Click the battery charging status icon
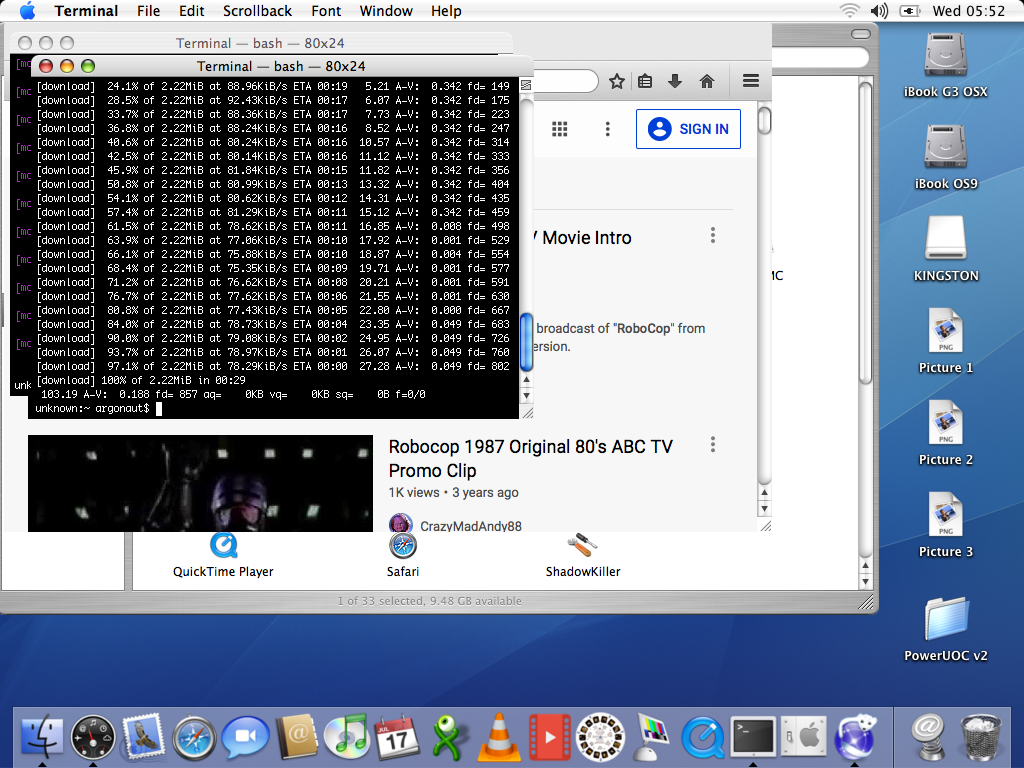The width and height of the screenshot is (1024, 768). click(x=910, y=10)
